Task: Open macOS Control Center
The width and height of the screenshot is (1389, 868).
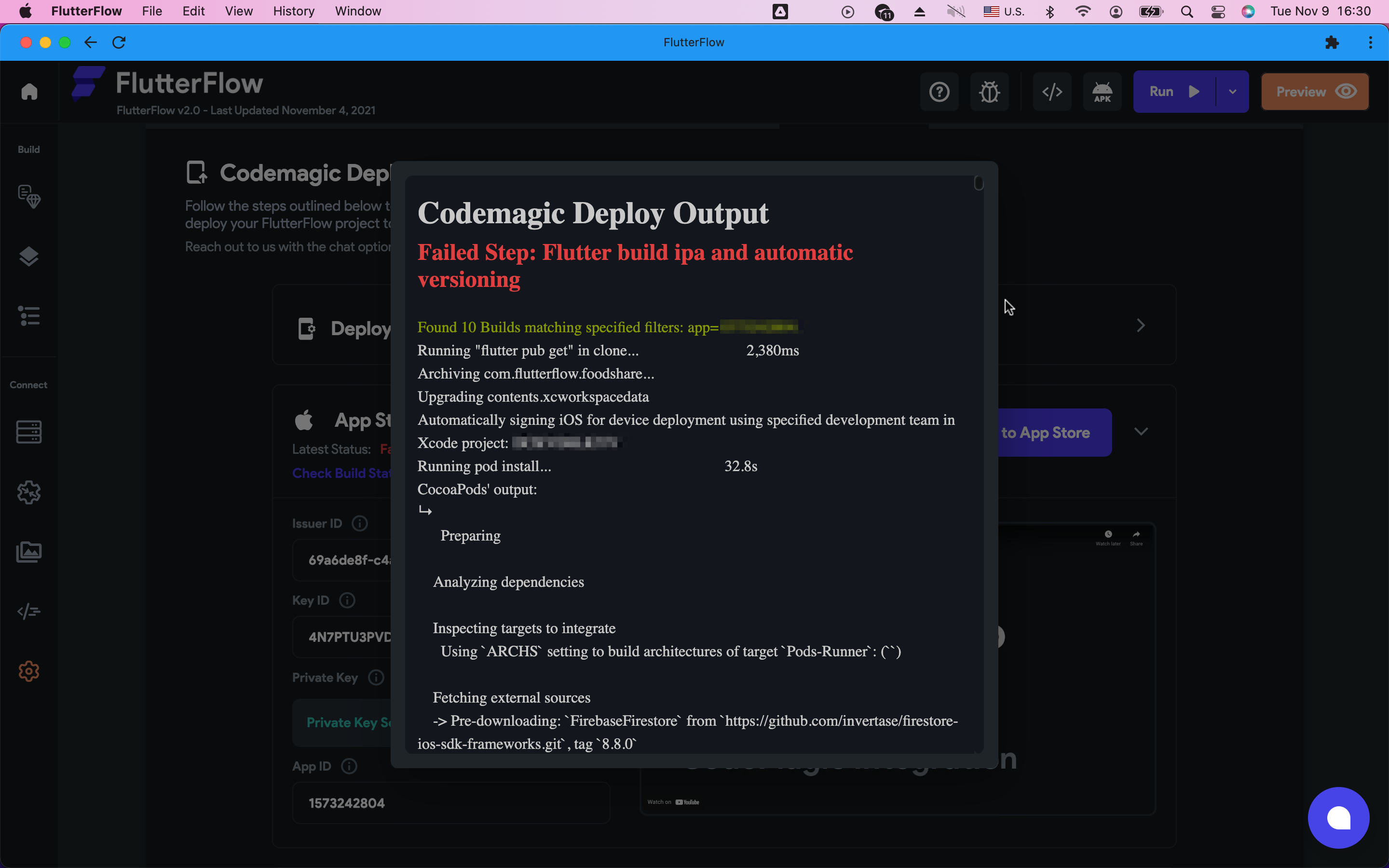Action: [1218, 12]
